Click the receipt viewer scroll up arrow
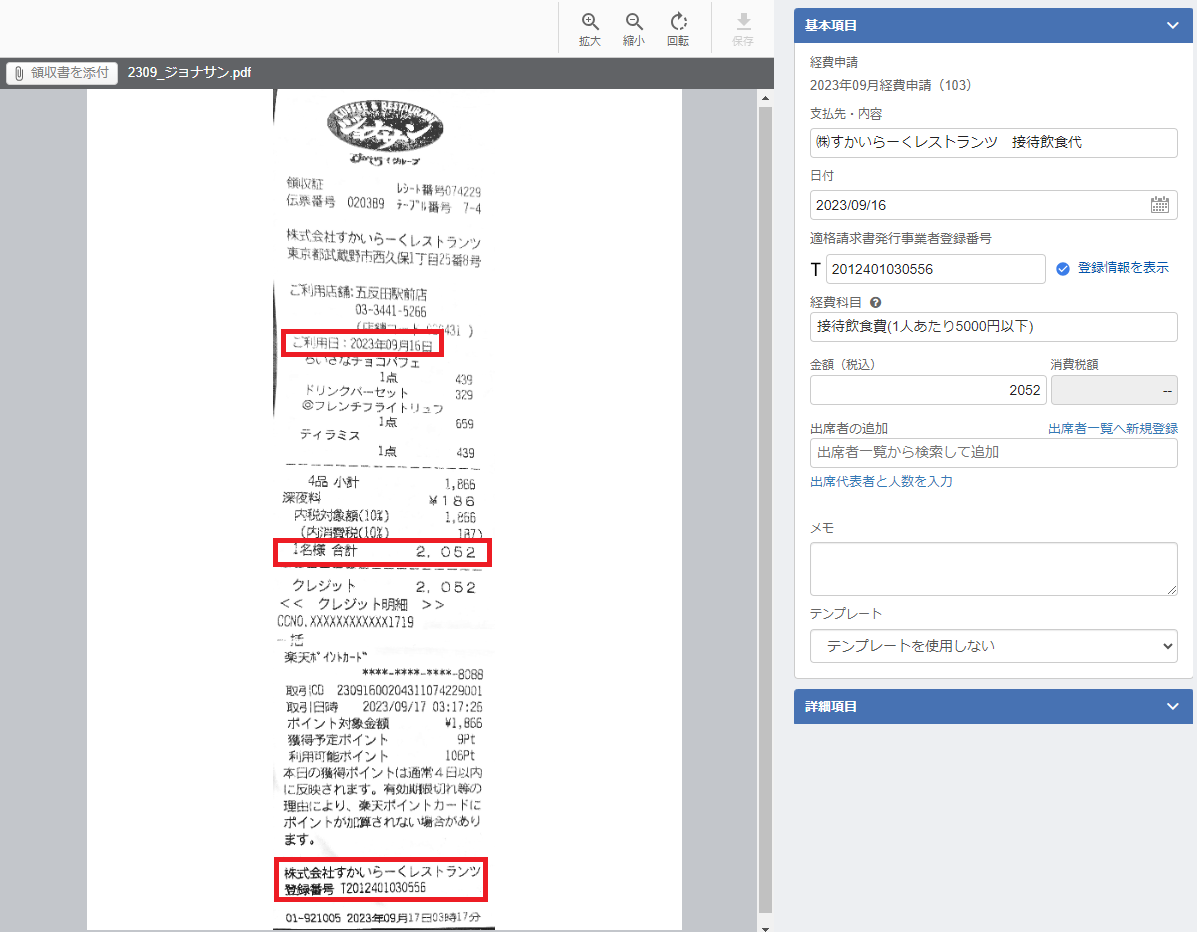Image resolution: width=1197 pixels, height=932 pixels. click(x=765, y=98)
